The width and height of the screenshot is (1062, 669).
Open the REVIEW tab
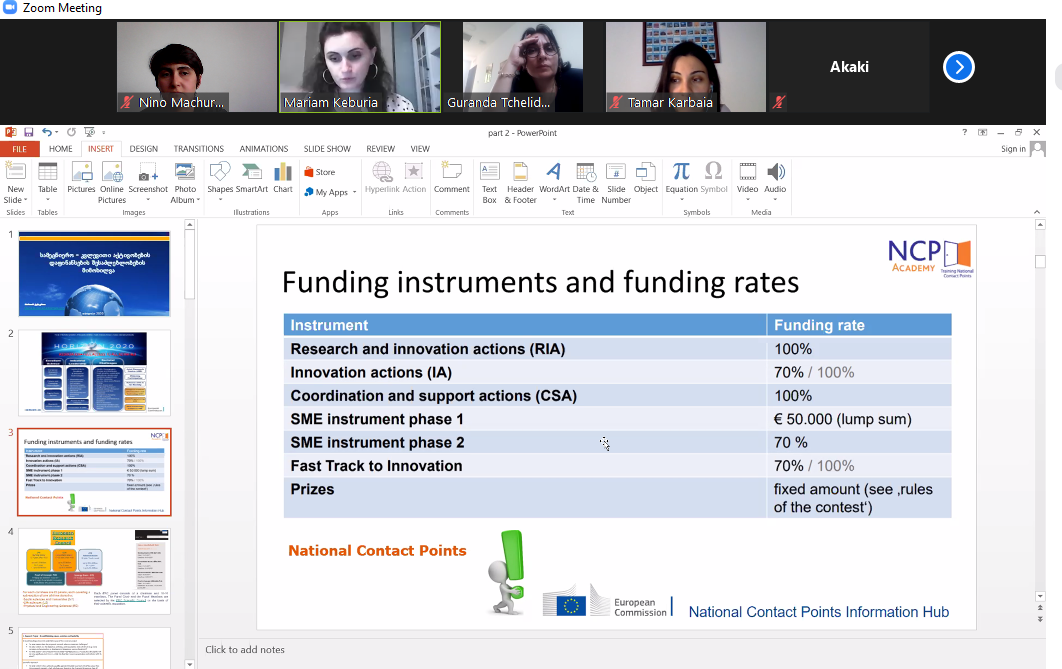380,149
